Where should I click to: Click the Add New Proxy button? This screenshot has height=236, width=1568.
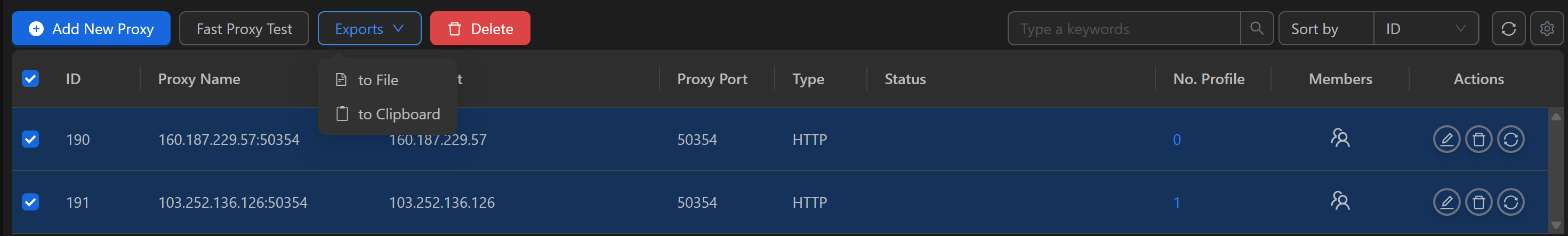pos(91,29)
